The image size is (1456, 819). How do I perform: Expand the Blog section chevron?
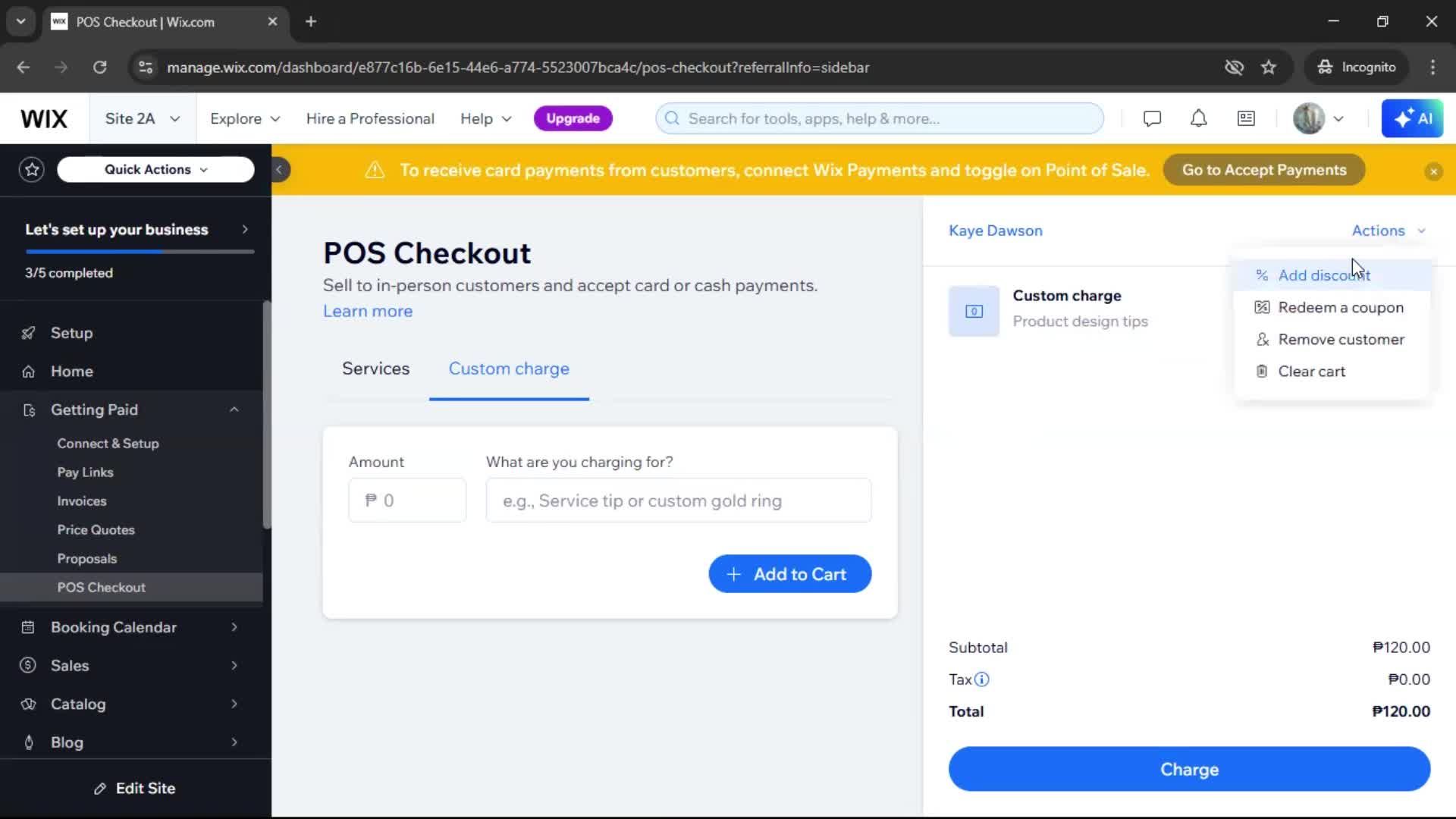click(x=234, y=742)
